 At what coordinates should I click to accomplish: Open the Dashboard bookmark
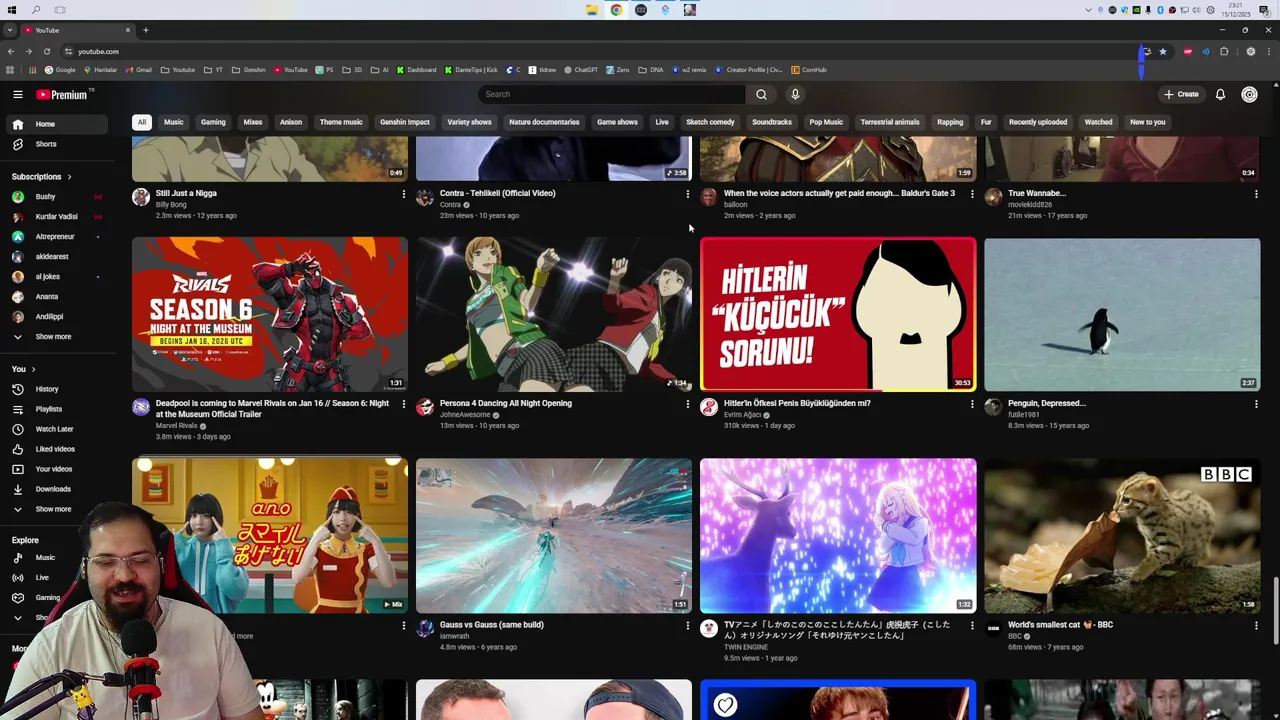point(416,70)
